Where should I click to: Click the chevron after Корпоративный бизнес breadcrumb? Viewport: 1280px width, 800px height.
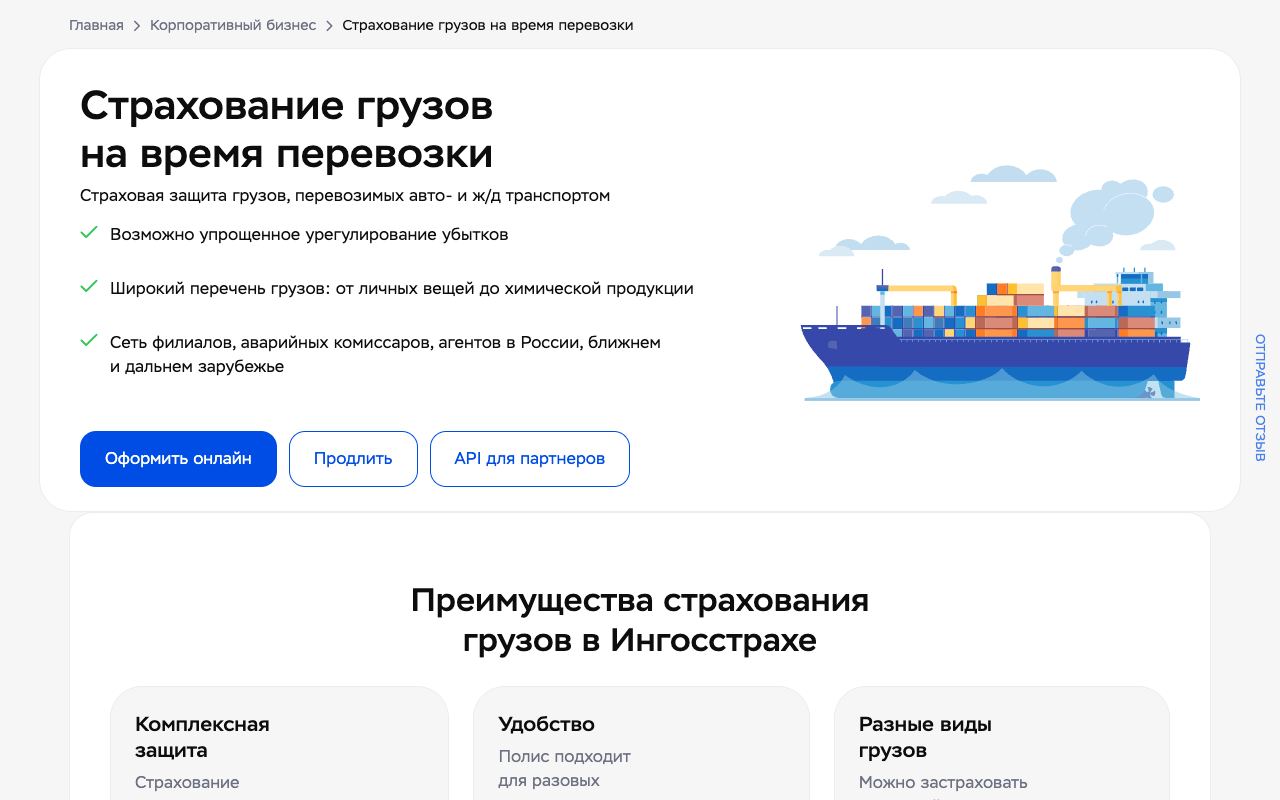[x=329, y=26]
